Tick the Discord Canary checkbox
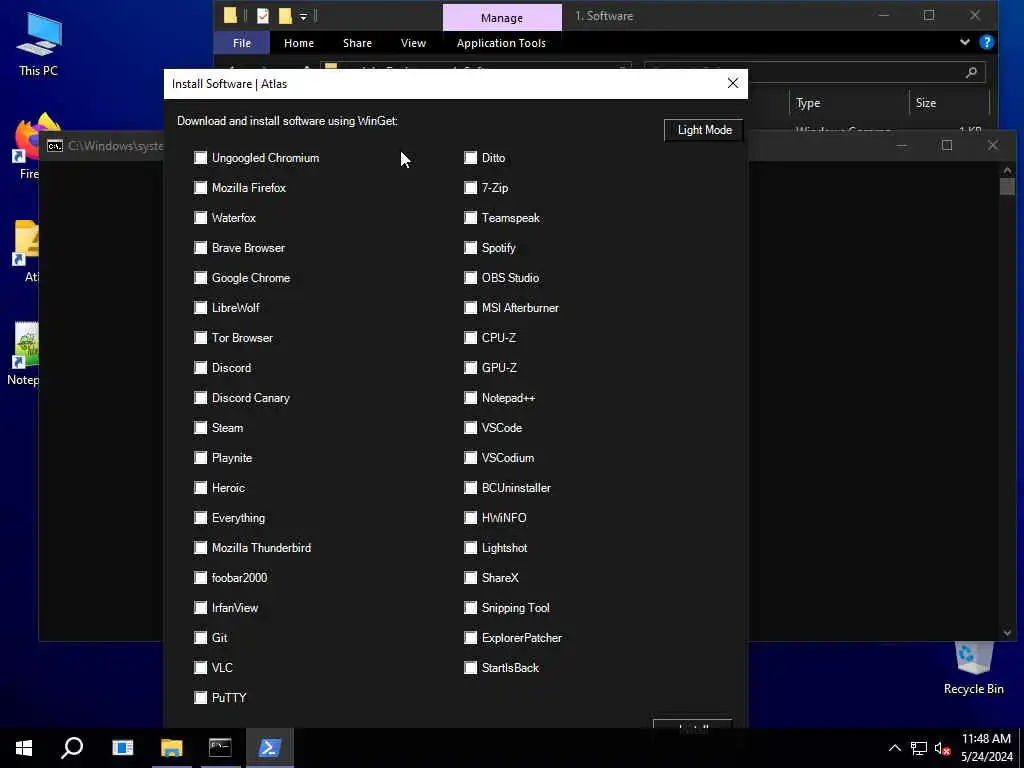Image resolution: width=1024 pixels, height=768 pixels. [200, 398]
